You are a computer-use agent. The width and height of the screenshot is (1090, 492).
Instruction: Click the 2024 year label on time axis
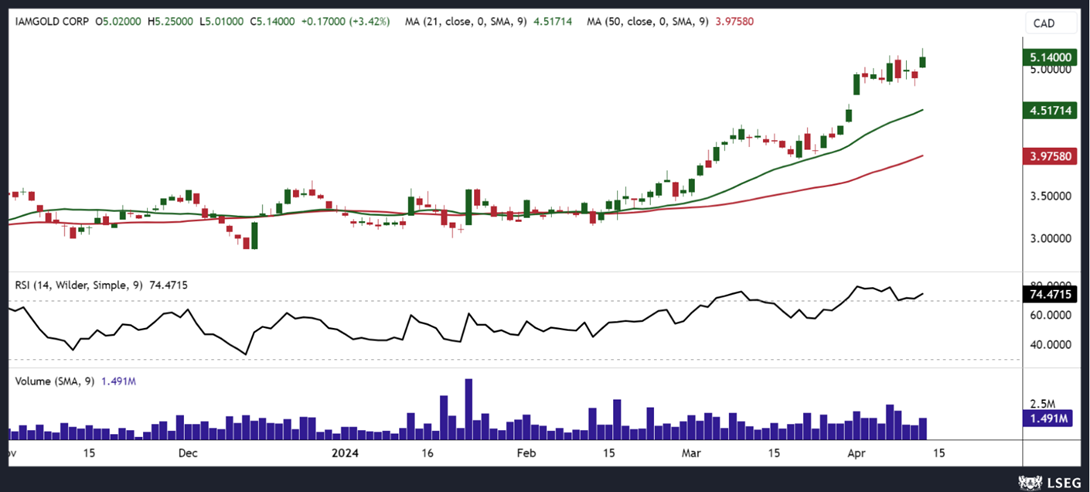(344, 453)
